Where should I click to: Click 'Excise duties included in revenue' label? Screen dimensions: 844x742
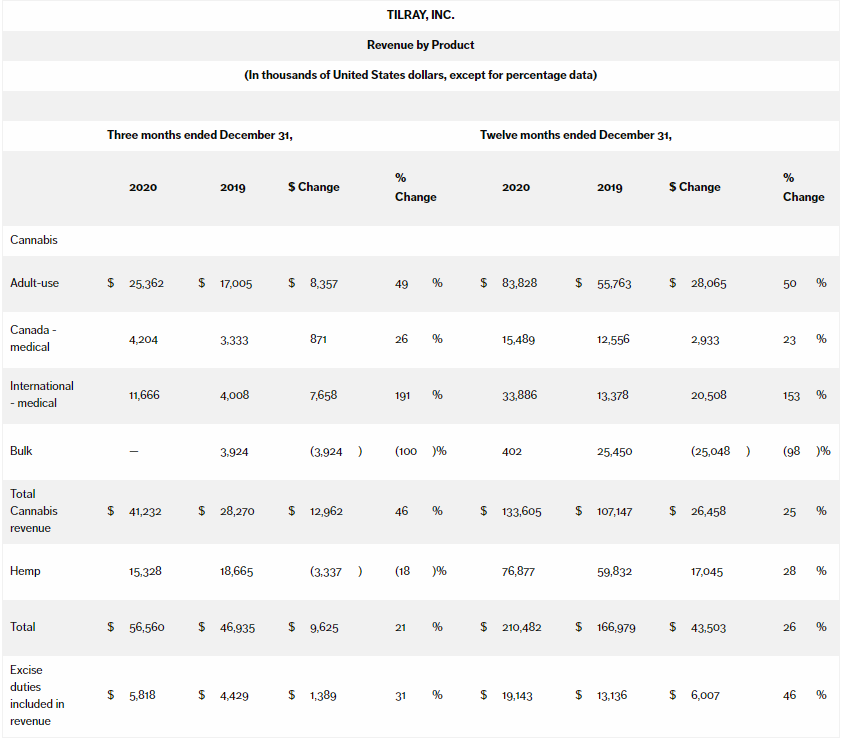[37, 695]
